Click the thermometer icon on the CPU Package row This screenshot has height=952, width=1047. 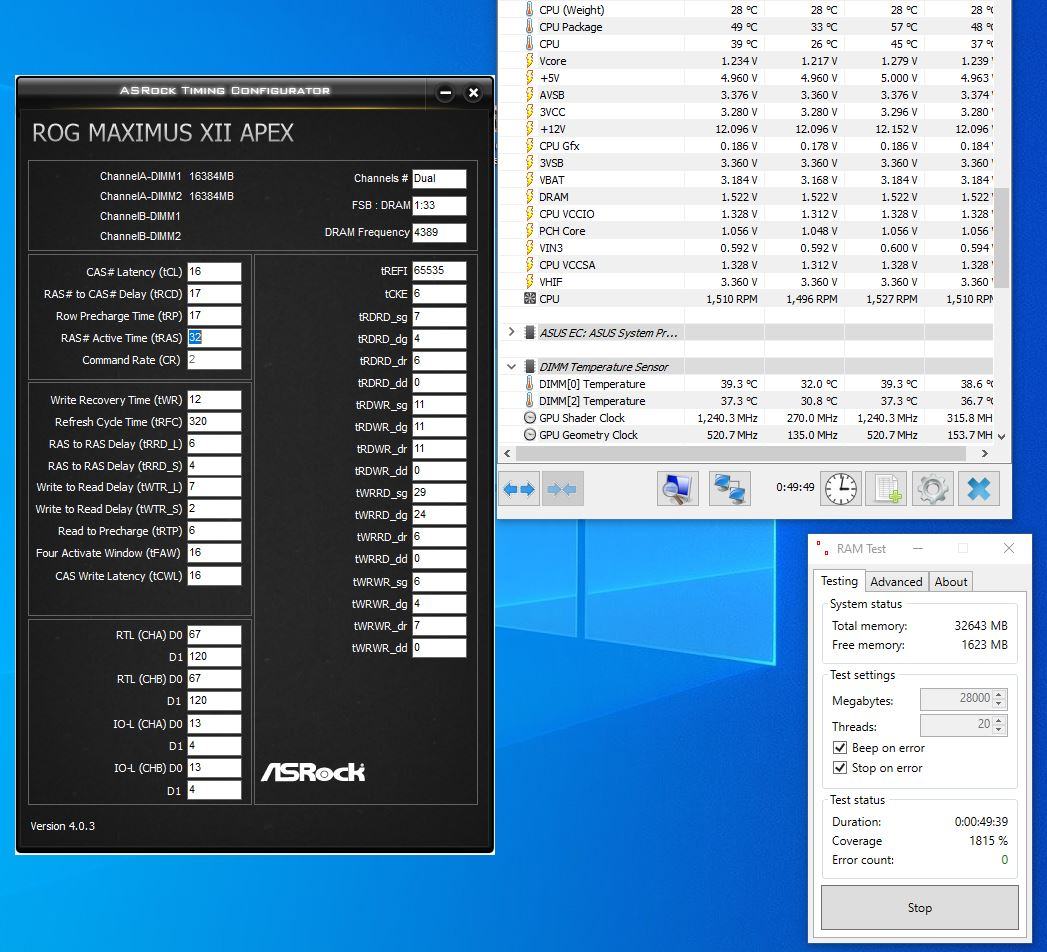click(530, 27)
